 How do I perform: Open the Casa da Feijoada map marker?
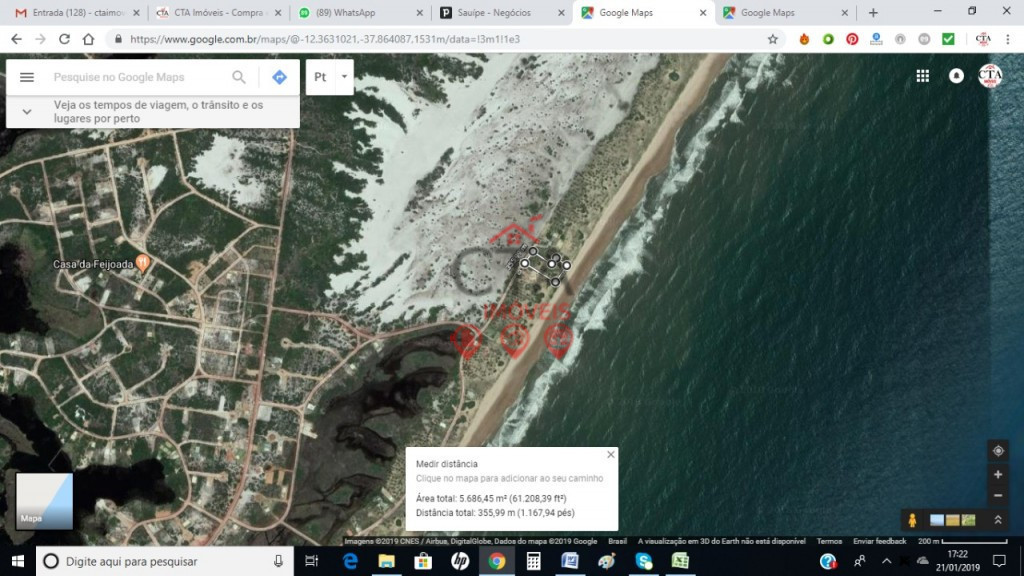pos(143,262)
